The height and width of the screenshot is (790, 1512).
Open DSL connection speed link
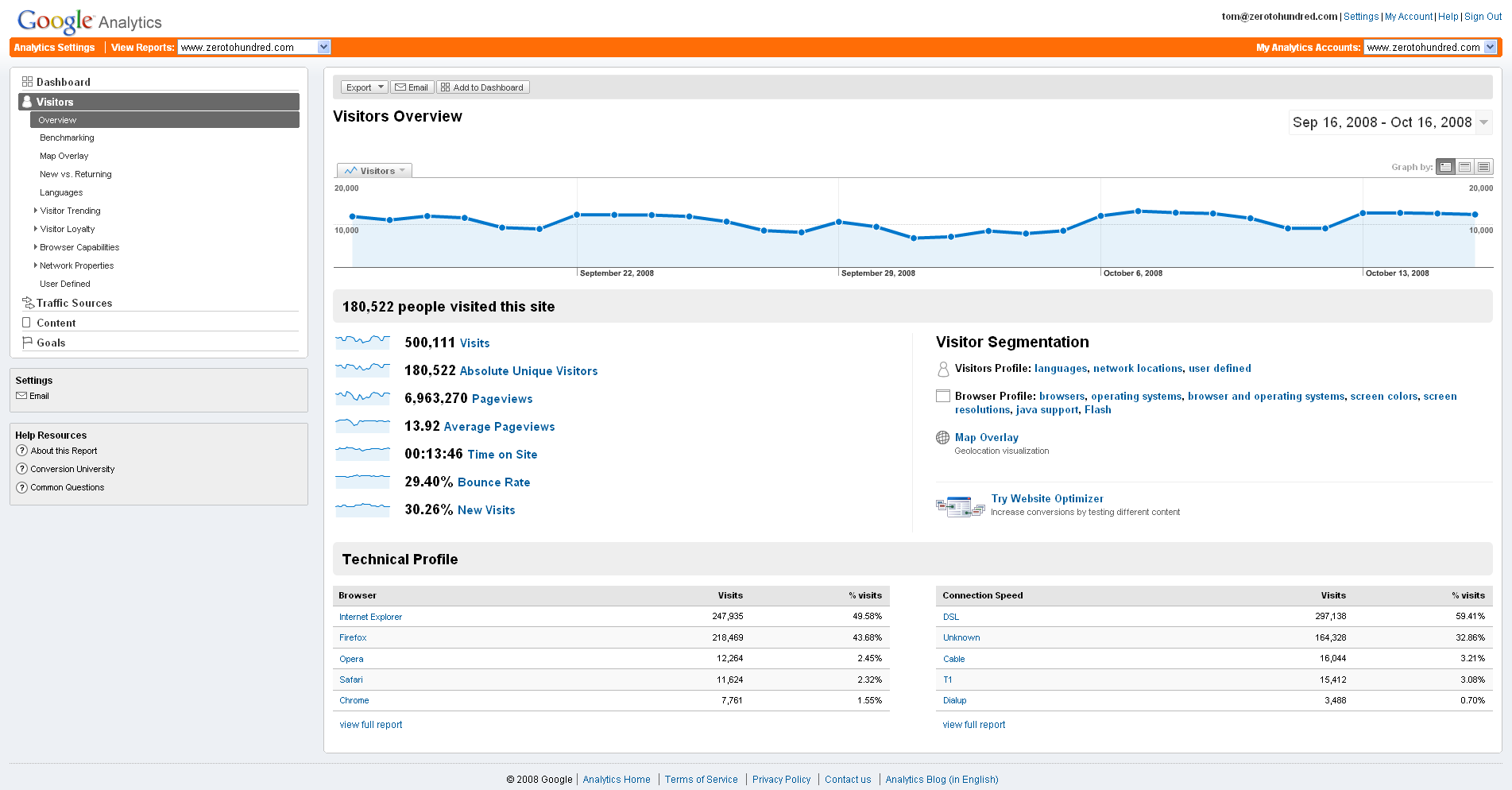[951, 617]
